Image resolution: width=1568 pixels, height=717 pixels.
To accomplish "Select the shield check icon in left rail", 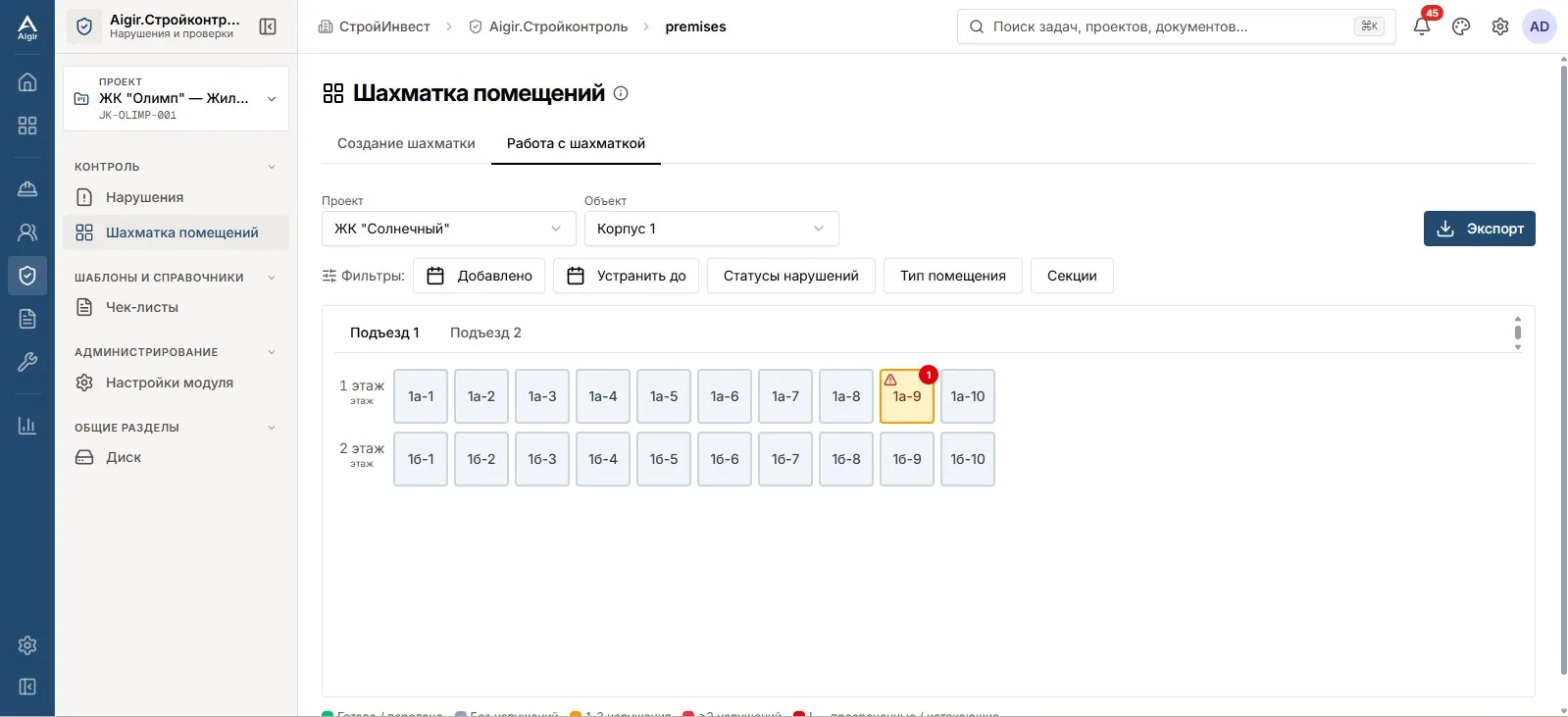I will (27, 276).
